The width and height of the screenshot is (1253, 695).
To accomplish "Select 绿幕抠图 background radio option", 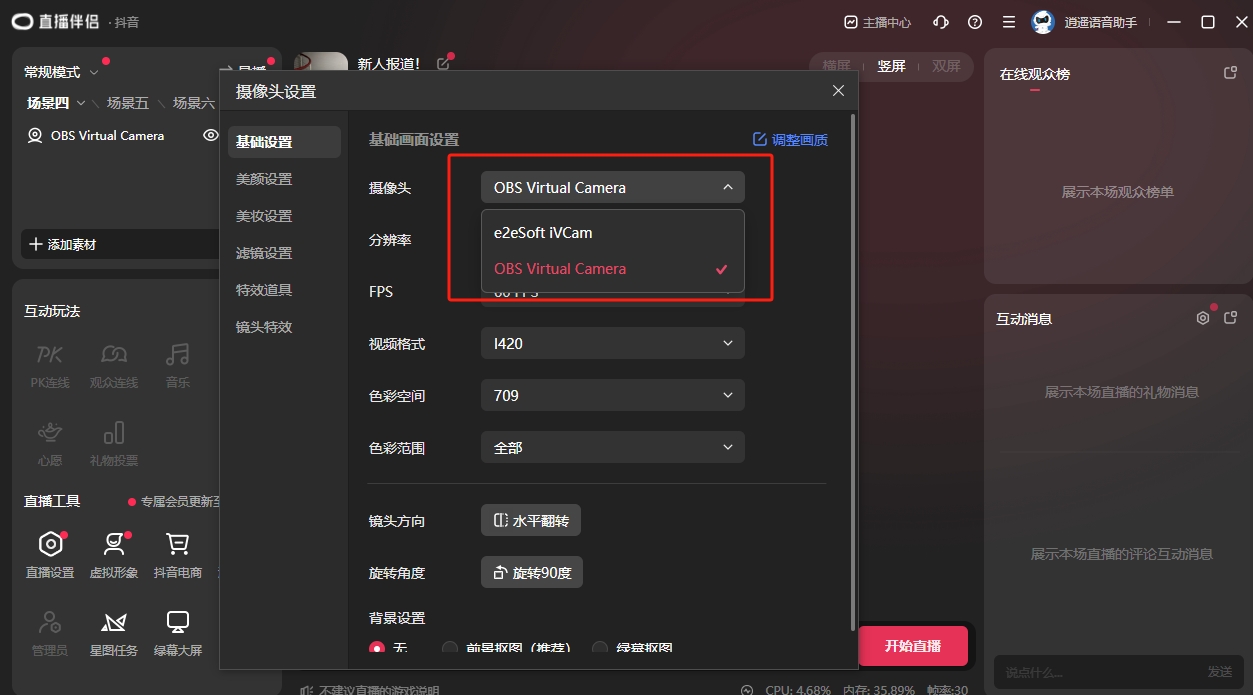I will pyautogui.click(x=600, y=648).
